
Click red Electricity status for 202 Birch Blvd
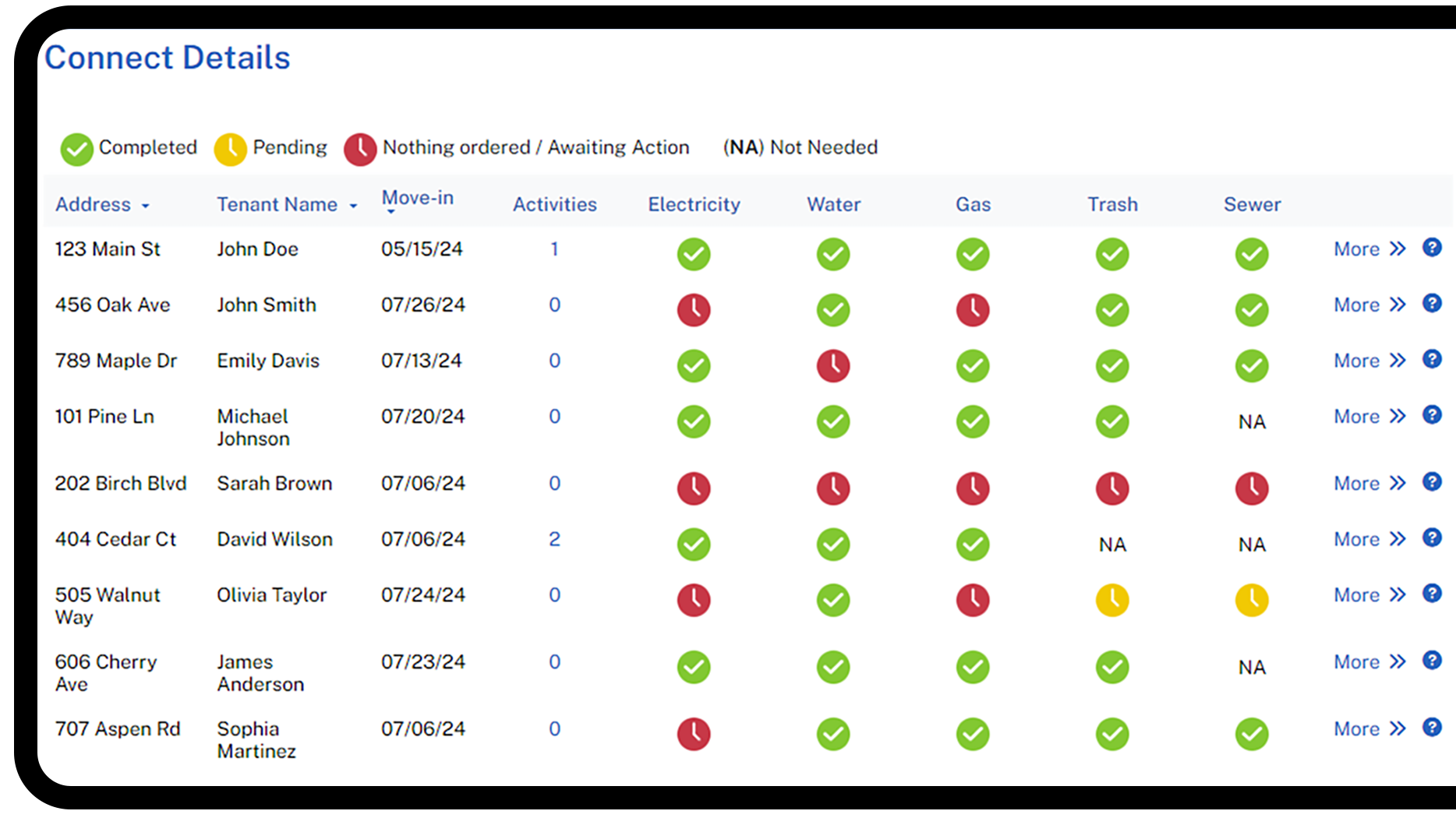693,488
